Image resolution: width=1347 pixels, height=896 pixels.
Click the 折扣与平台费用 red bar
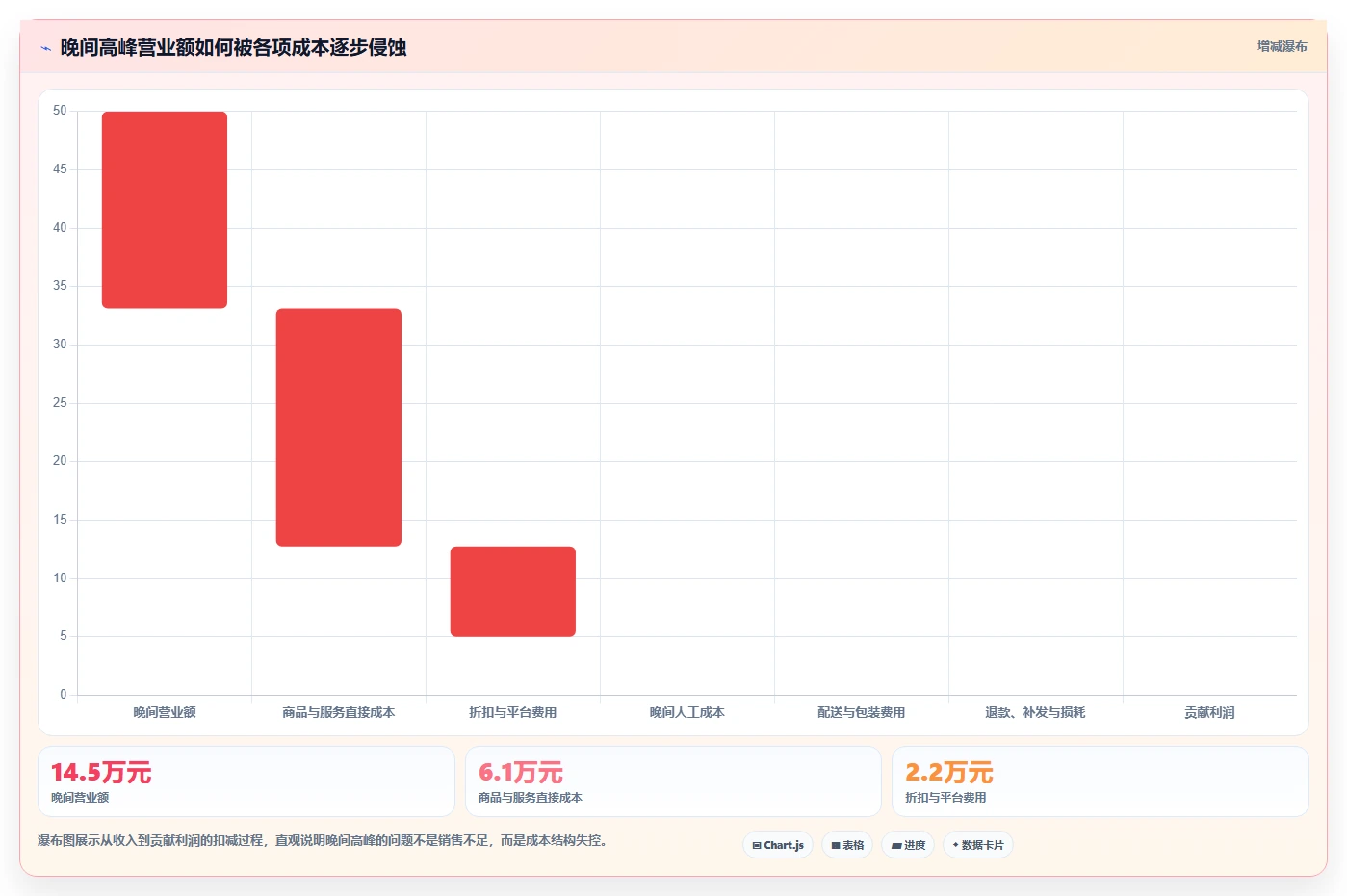tap(513, 591)
